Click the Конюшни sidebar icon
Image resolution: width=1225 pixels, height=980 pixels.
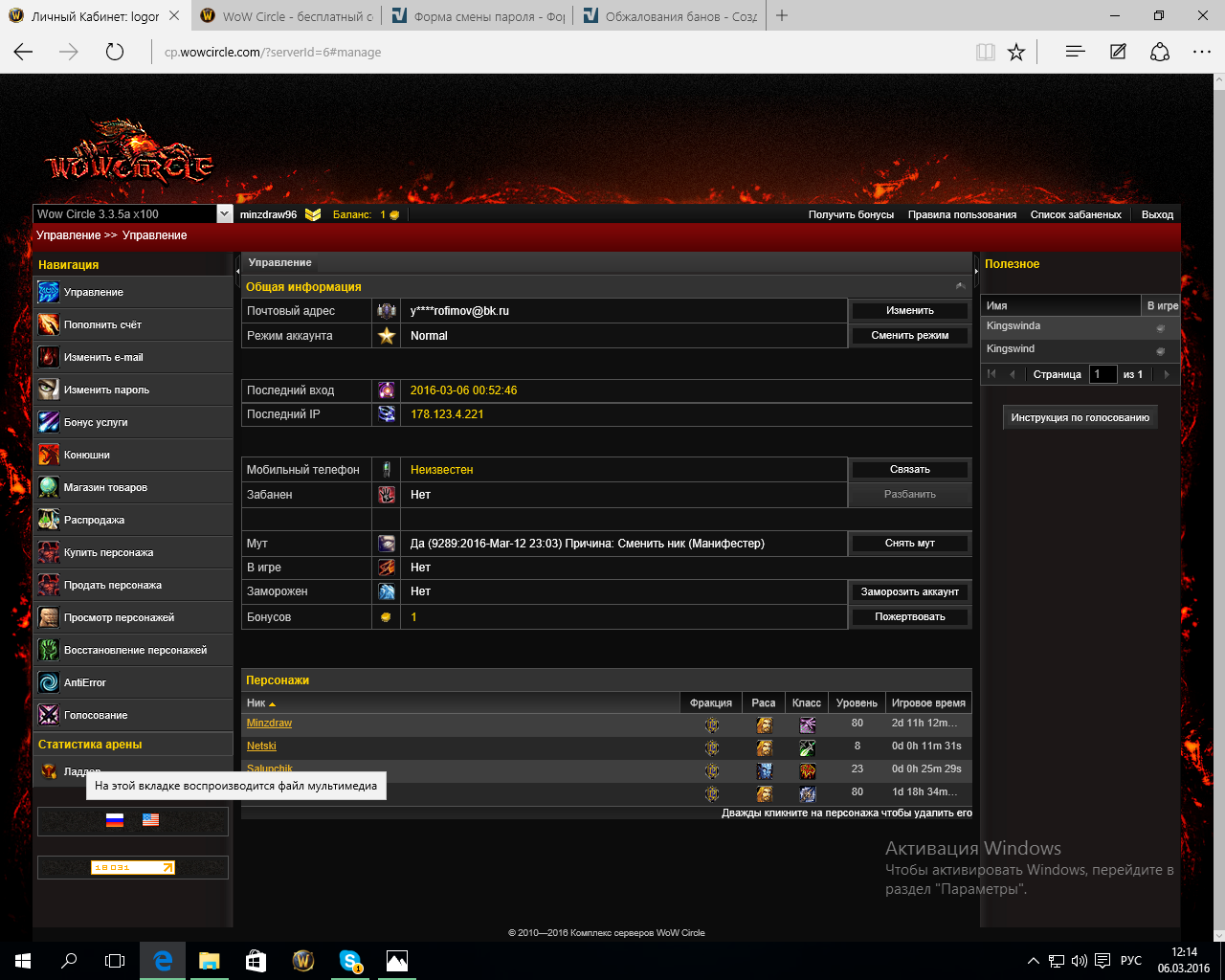[49, 456]
